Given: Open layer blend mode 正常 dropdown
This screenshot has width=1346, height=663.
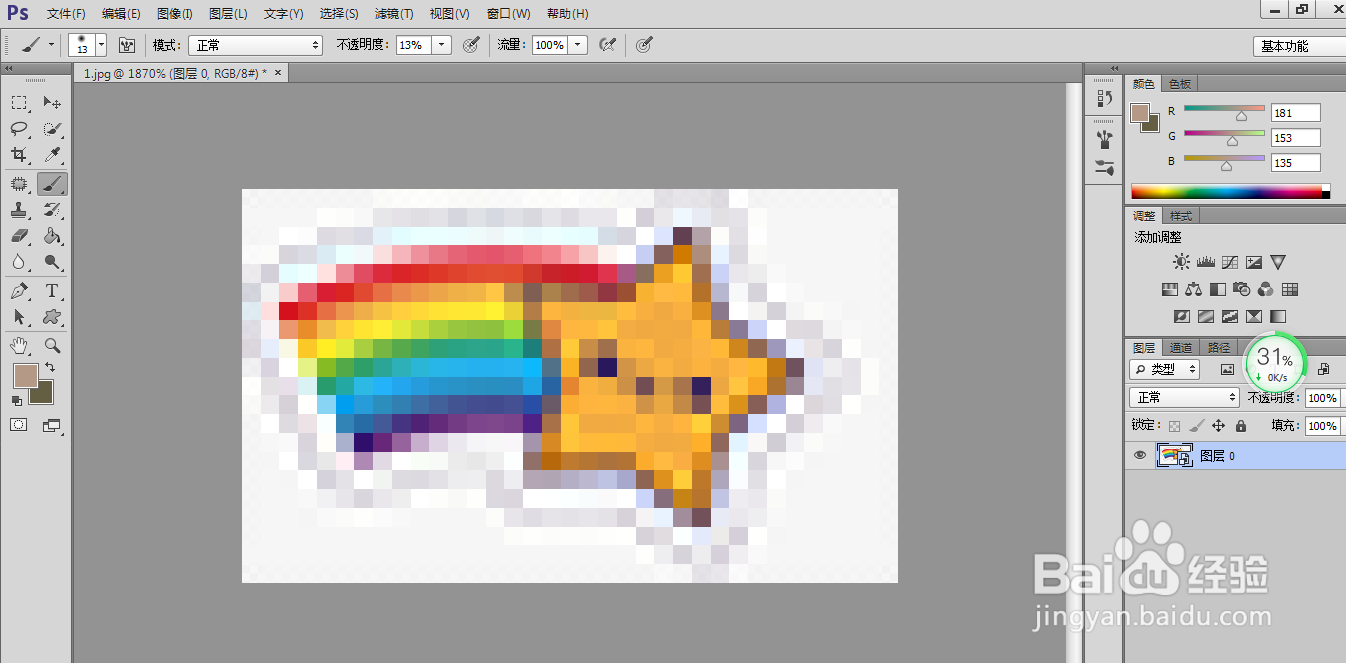Looking at the screenshot, I should [1186, 397].
